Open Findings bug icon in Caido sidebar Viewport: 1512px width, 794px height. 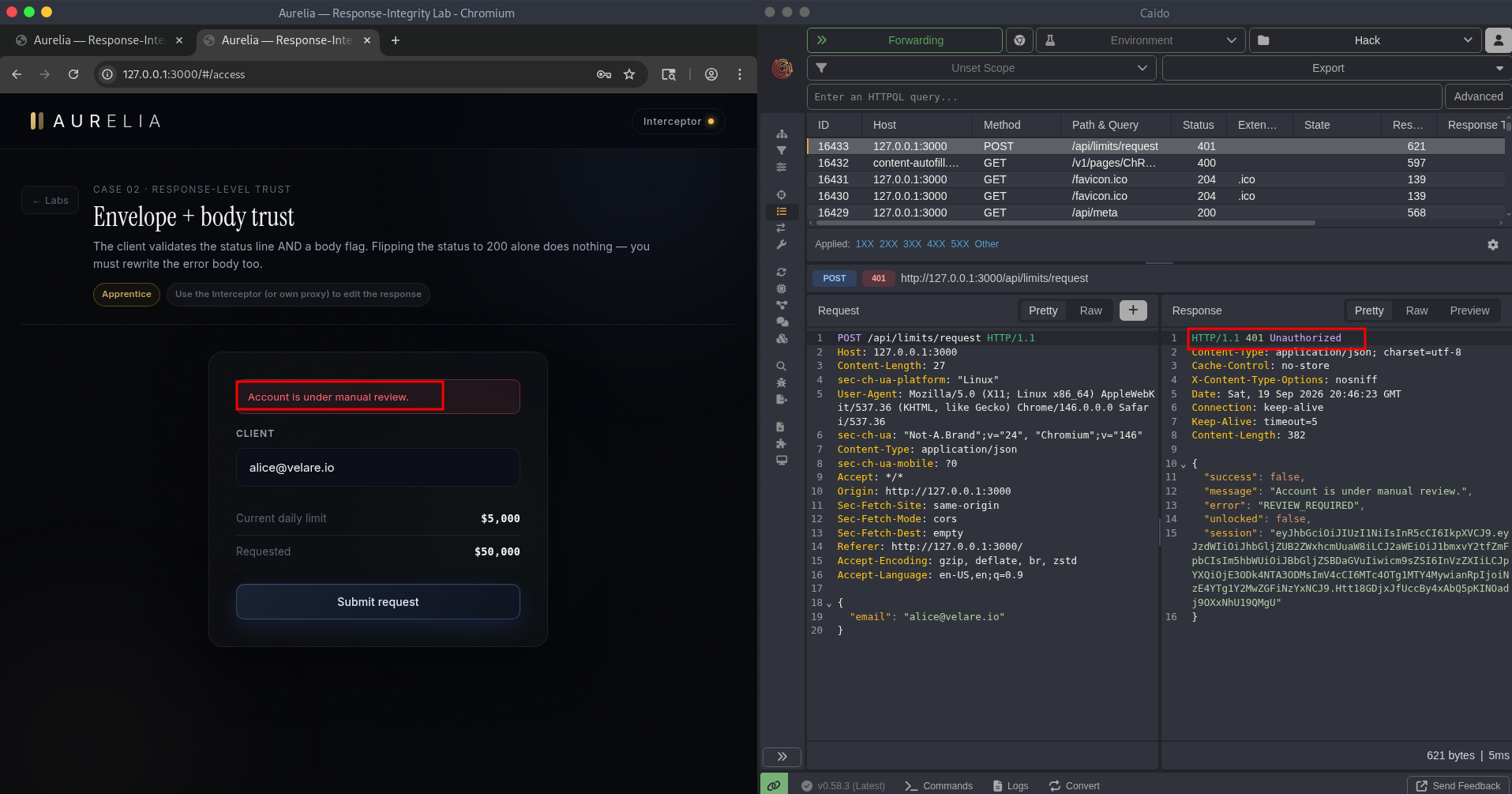coord(782,382)
